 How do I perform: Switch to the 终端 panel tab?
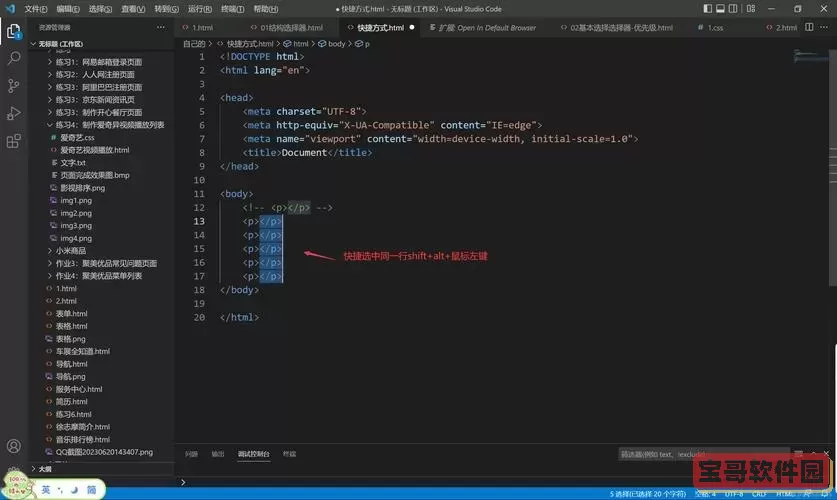(289, 454)
